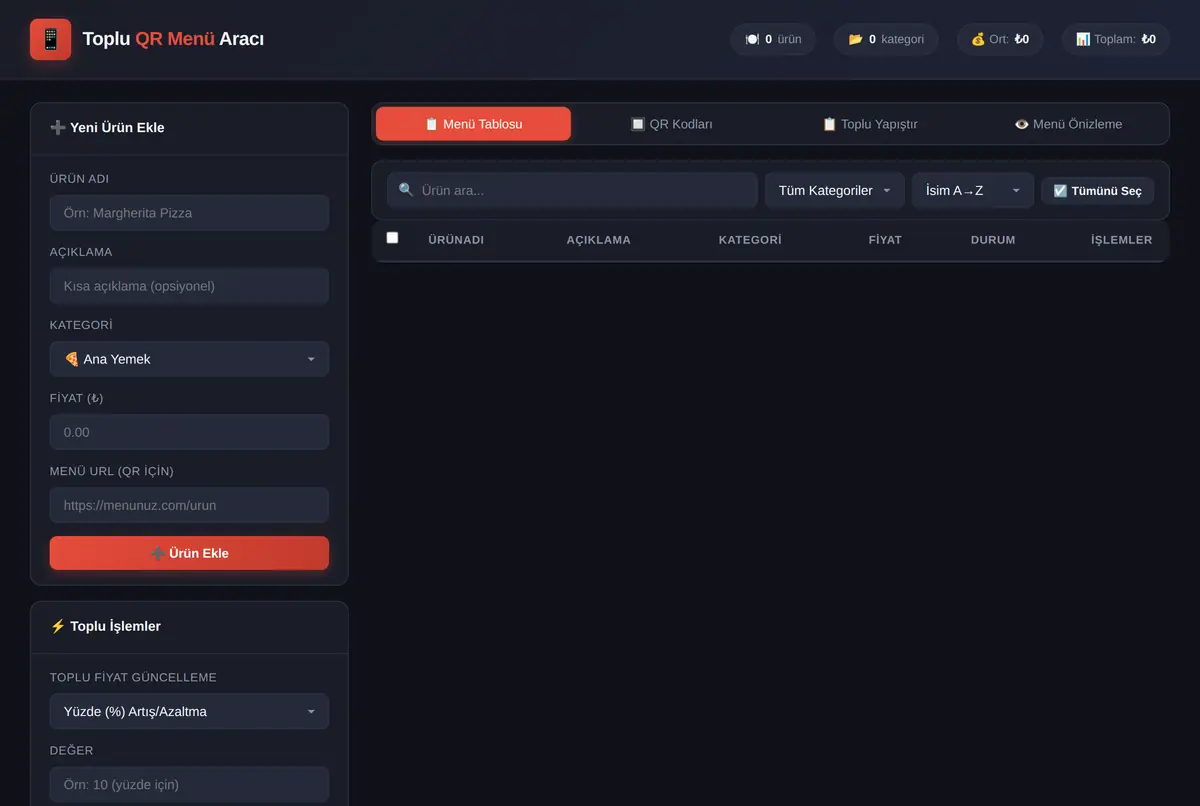Viewport: 1200px width, 806px height.
Task: Click the Tümünü Seç button
Action: (x=1097, y=190)
